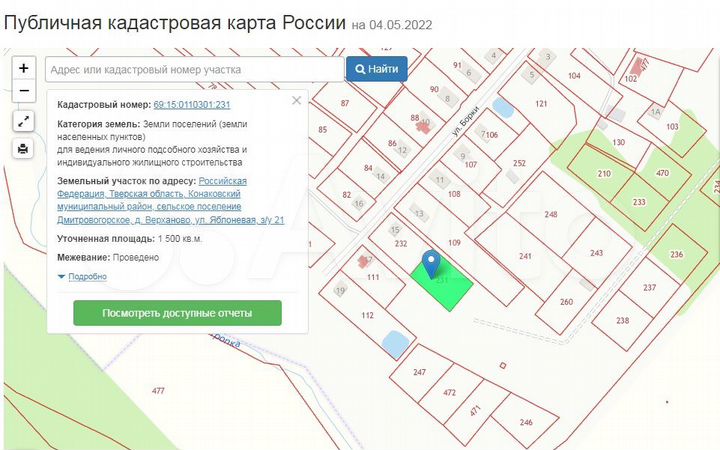Click the blue pond near parcel 121

(503, 108)
